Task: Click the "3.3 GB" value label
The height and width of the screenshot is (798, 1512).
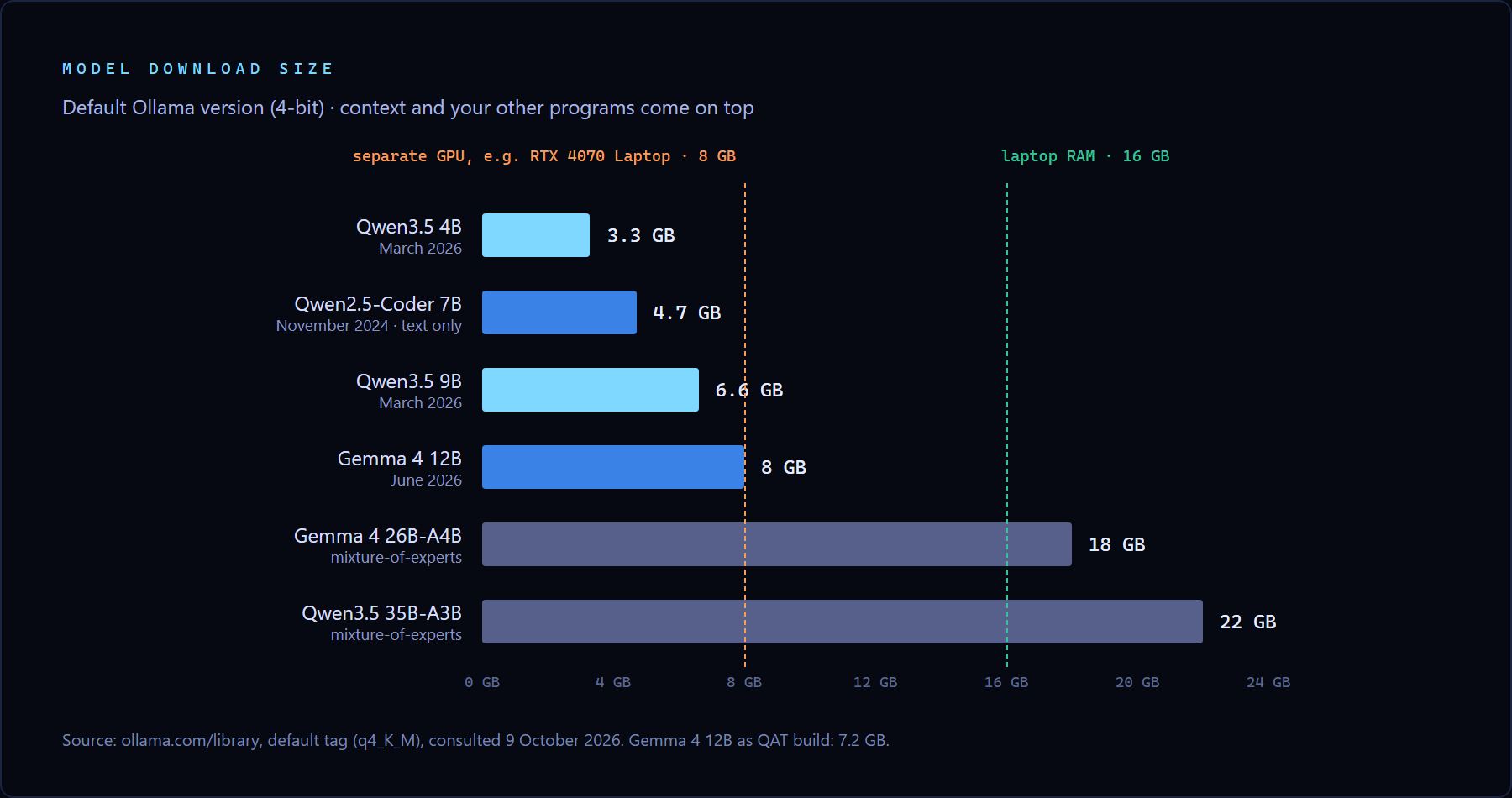Action: pyautogui.click(x=641, y=236)
